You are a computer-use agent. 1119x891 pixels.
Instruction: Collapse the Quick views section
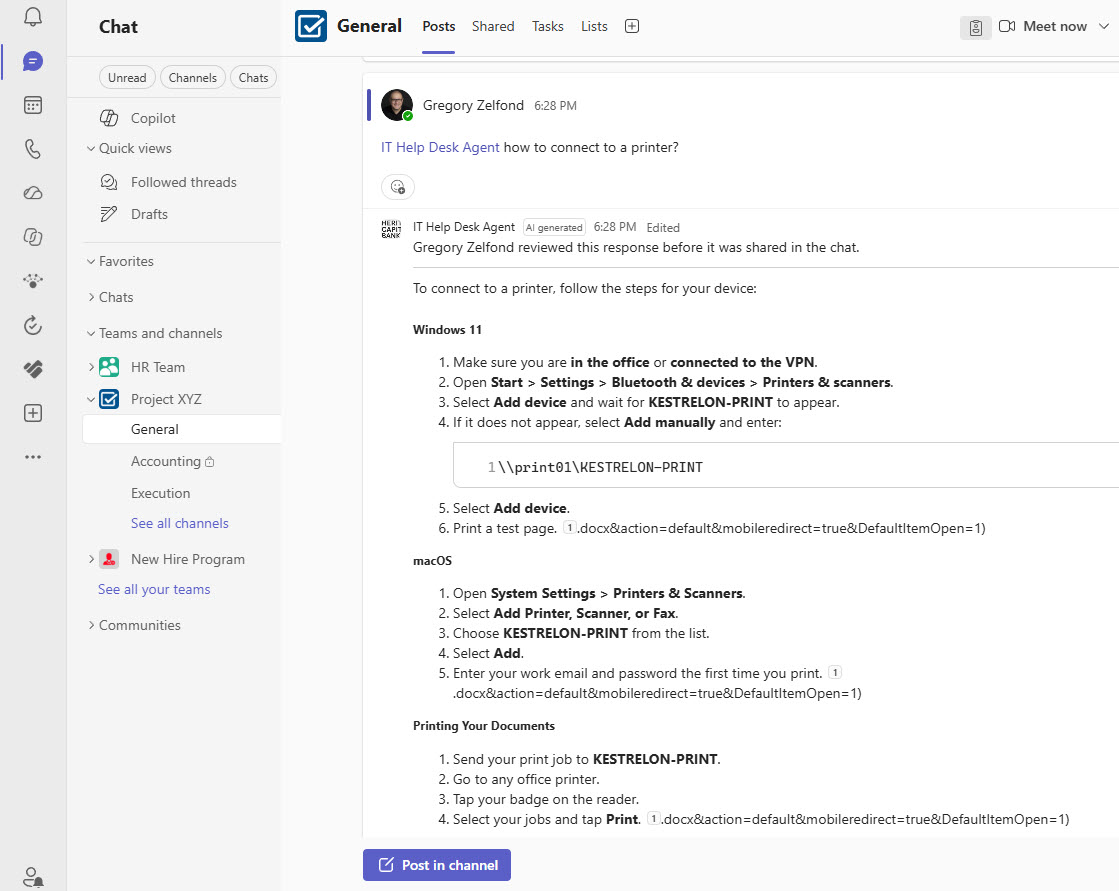91,148
